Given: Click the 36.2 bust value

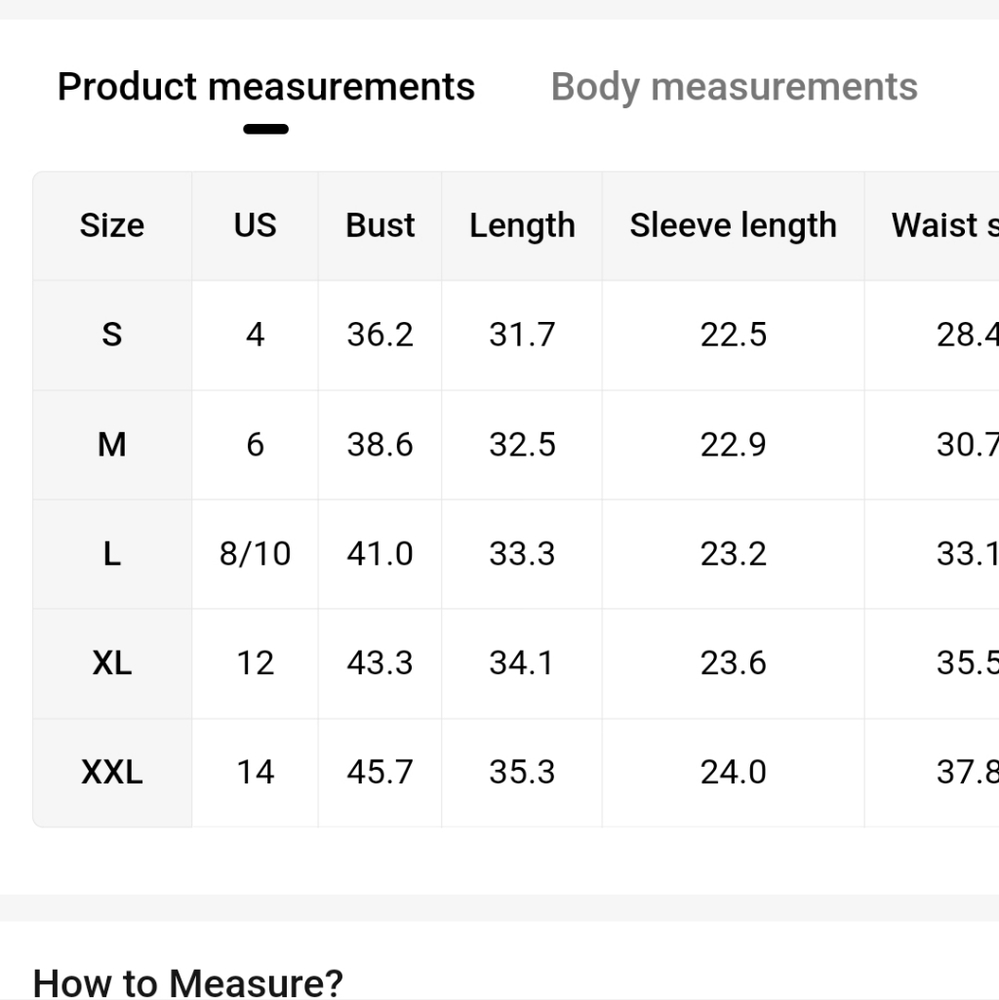Looking at the screenshot, I should [x=380, y=335].
